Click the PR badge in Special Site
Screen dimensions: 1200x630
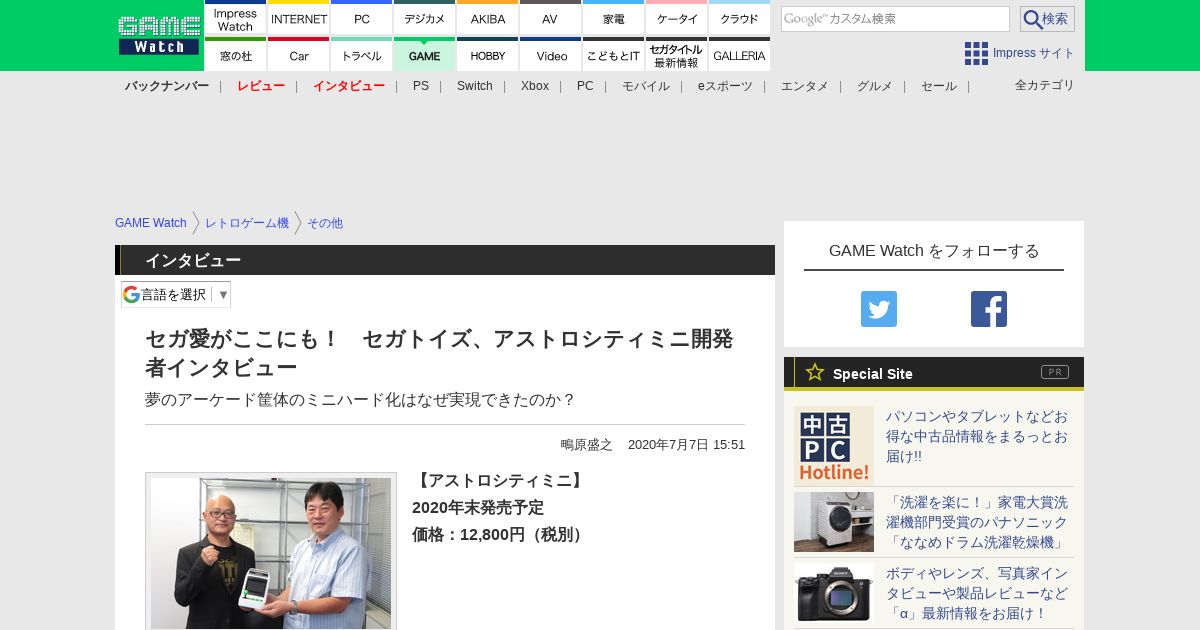[x=1055, y=372]
